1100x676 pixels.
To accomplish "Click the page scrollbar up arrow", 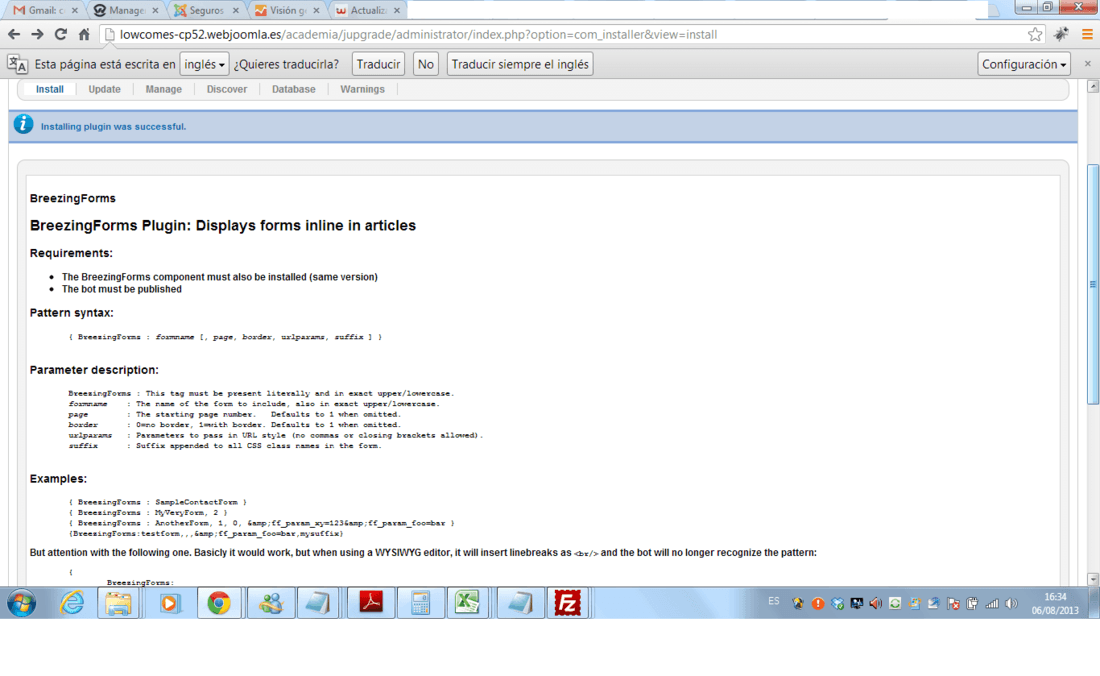I will coord(1092,86).
